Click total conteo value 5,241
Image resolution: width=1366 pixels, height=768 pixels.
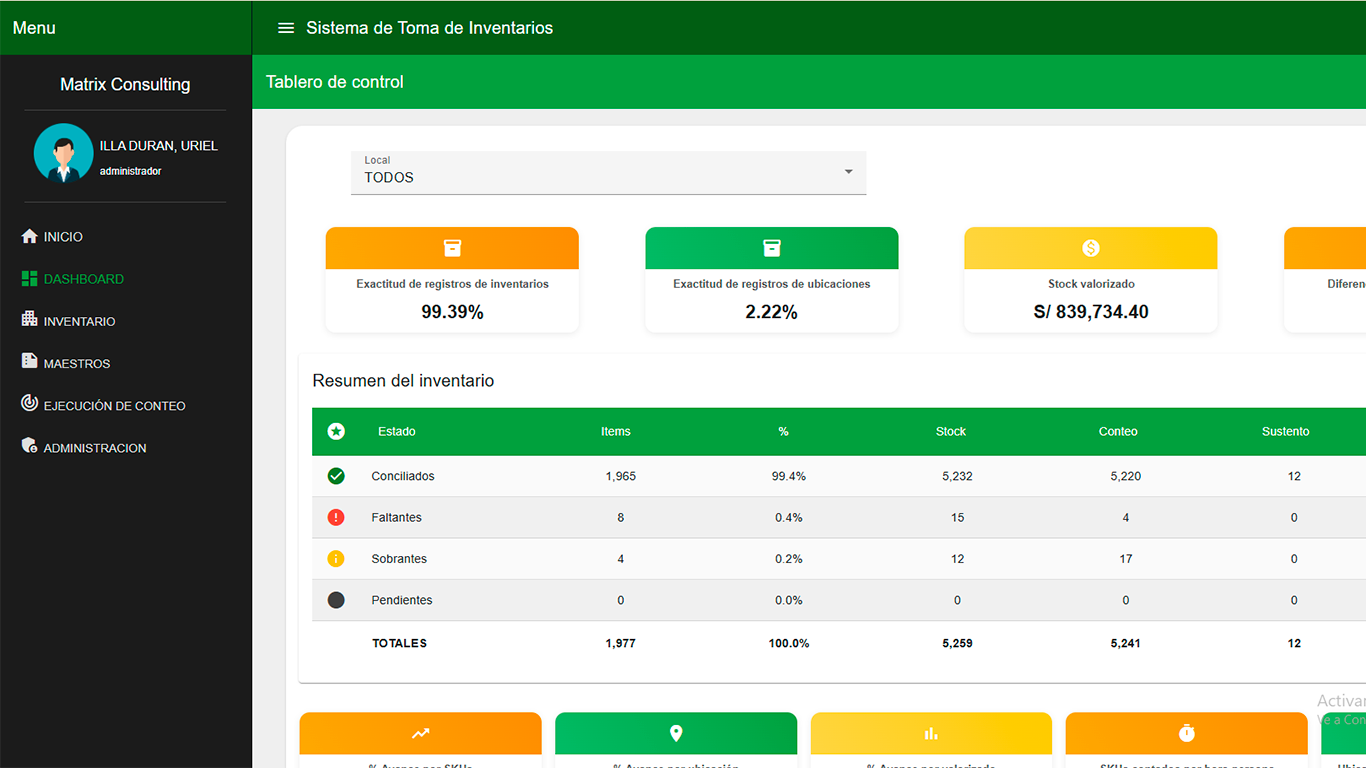tap(1126, 643)
